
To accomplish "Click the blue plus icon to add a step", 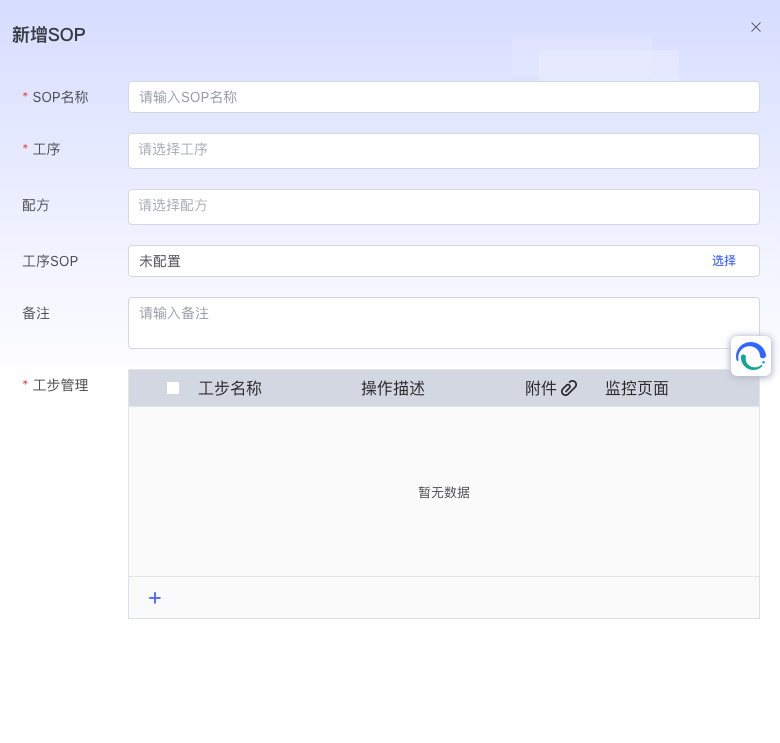I will pyautogui.click(x=155, y=598).
